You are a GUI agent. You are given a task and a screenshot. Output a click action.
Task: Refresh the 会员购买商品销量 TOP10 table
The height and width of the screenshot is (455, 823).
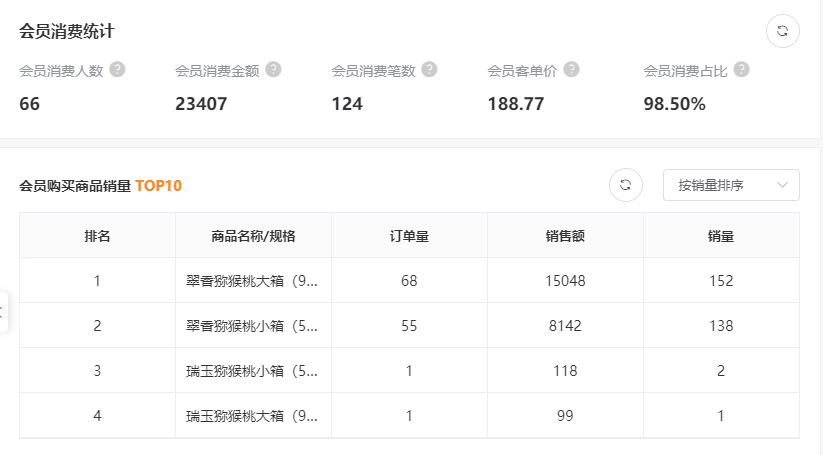point(626,185)
